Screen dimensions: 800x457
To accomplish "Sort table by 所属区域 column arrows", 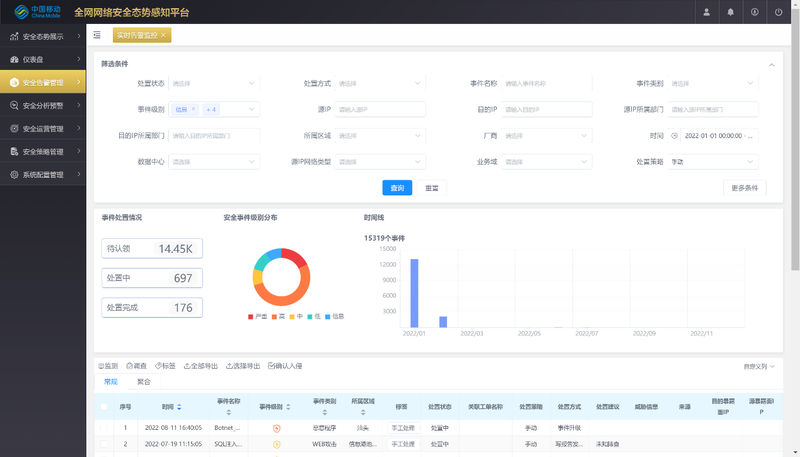I will click(x=363, y=412).
